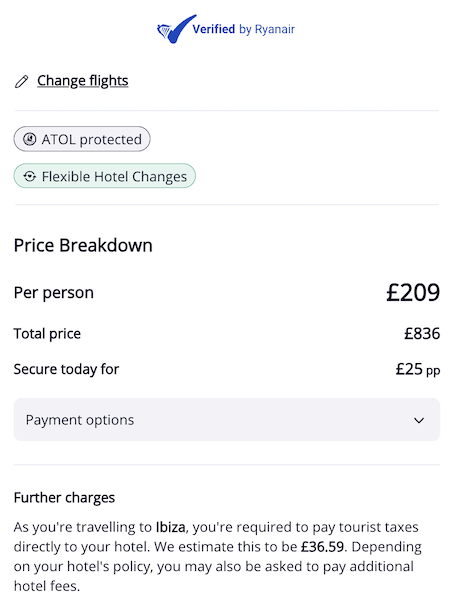The image size is (454, 610).
Task: Click the £36.59 tourist tax estimate
Action: click(x=323, y=547)
